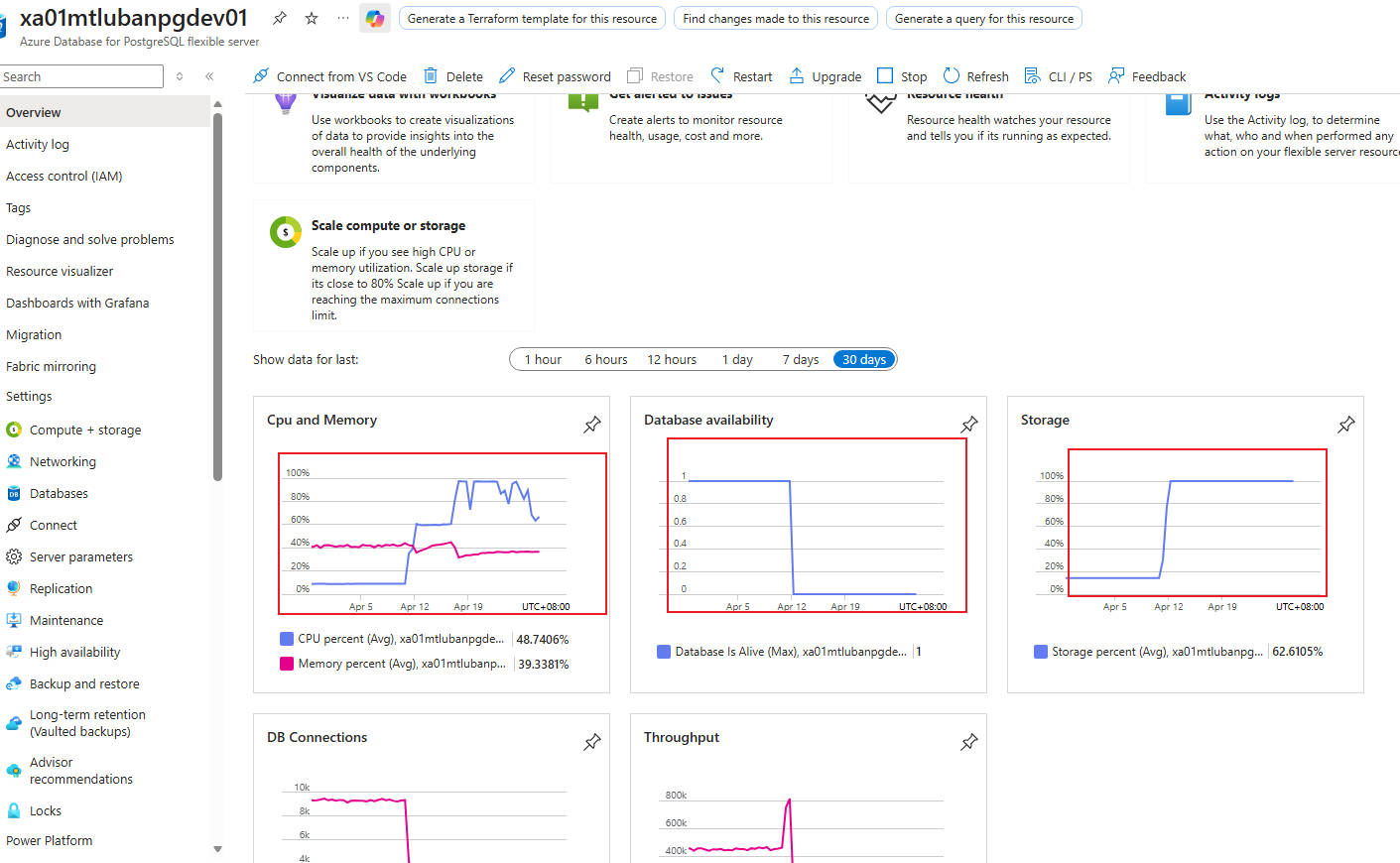Click the Connect from VS Code icon
This screenshot has width=1400, height=863.
pyautogui.click(x=261, y=75)
